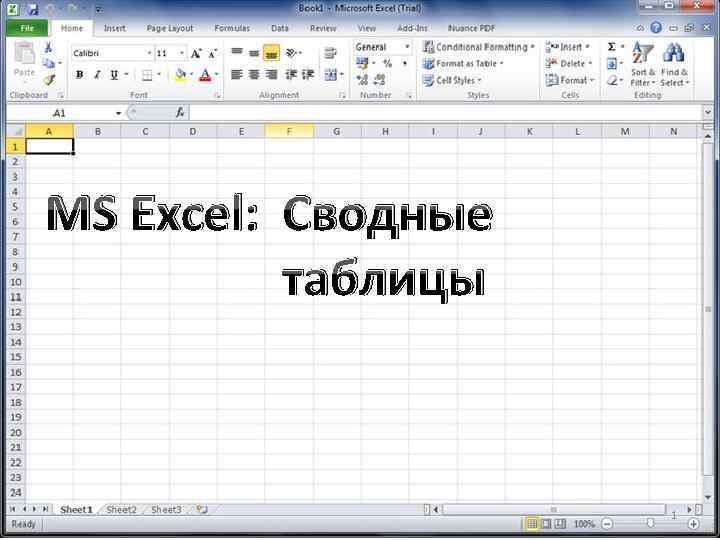Switch to Page Layout view in status bar
Viewport: 720px width, 540px height.
[546, 524]
